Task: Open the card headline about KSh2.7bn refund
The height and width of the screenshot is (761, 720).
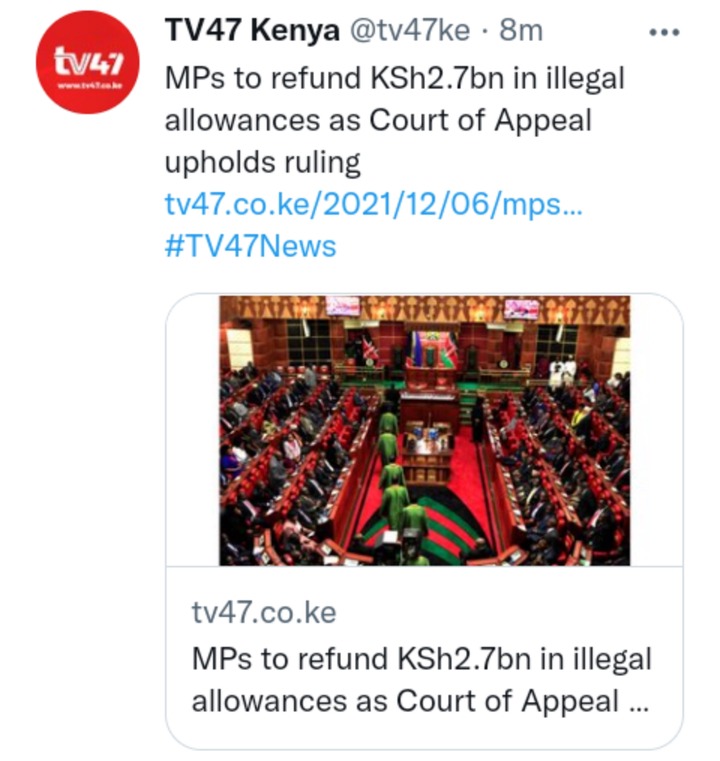Action: point(422,680)
